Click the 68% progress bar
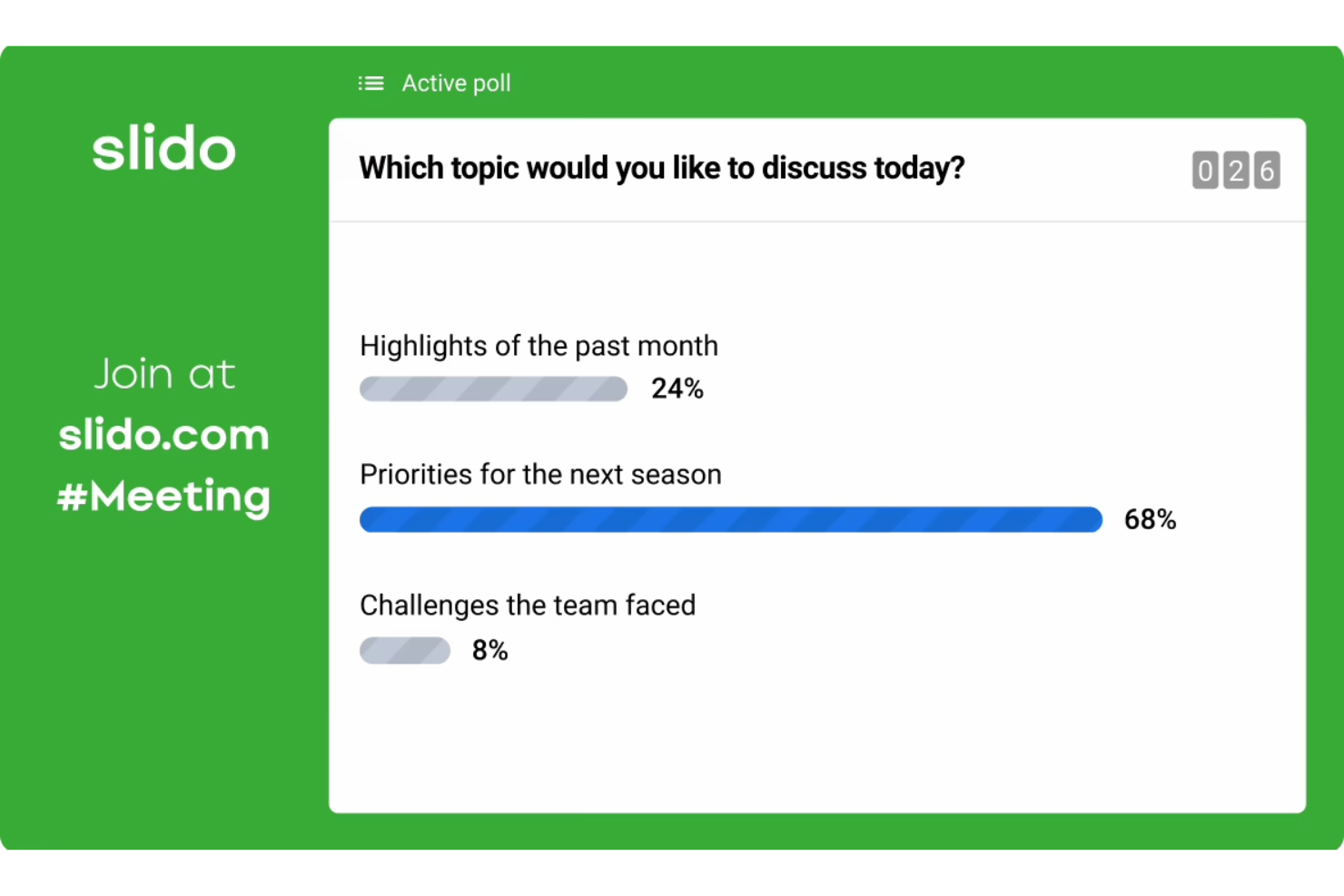This screenshot has width=1344, height=896. pyautogui.click(x=731, y=519)
